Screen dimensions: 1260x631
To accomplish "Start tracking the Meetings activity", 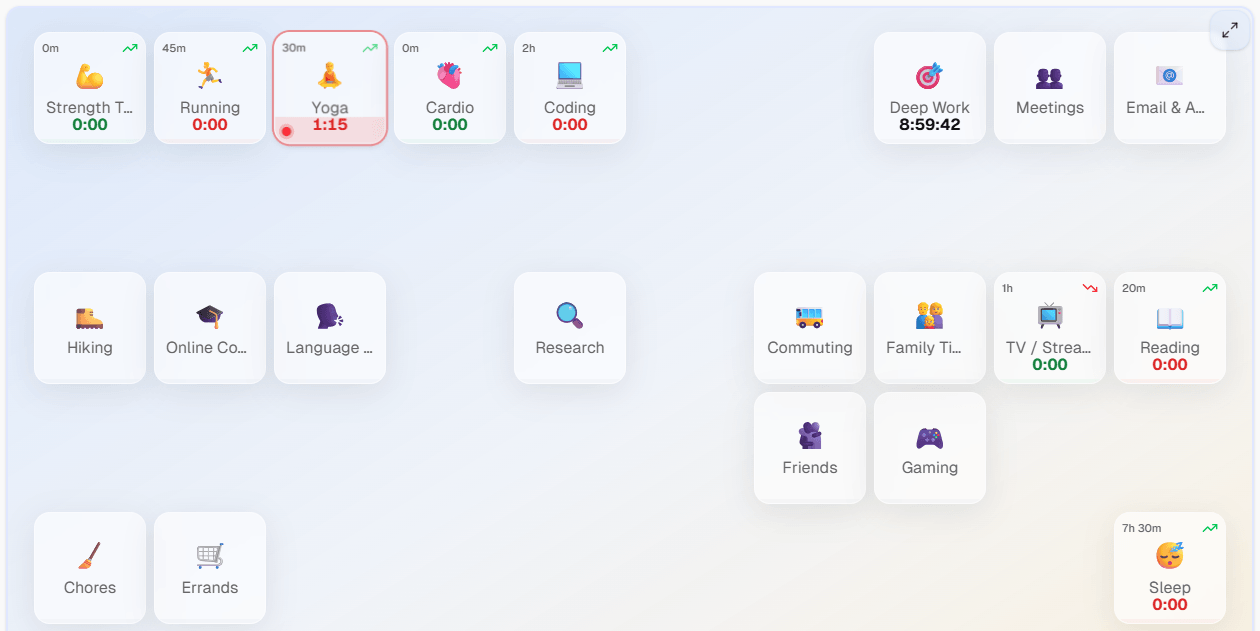I will [1050, 88].
